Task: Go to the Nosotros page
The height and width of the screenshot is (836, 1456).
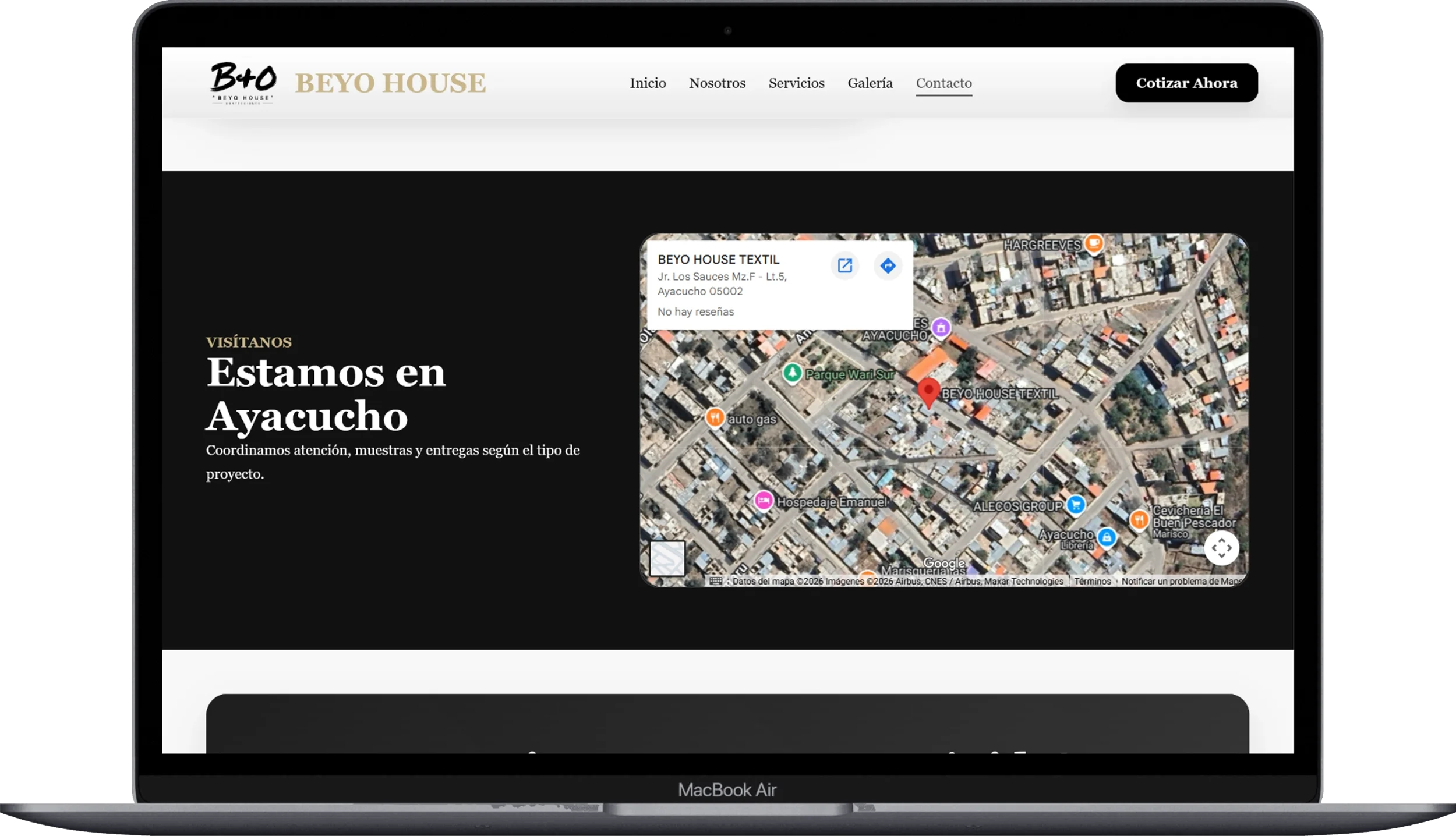Action: coord(717,83)
